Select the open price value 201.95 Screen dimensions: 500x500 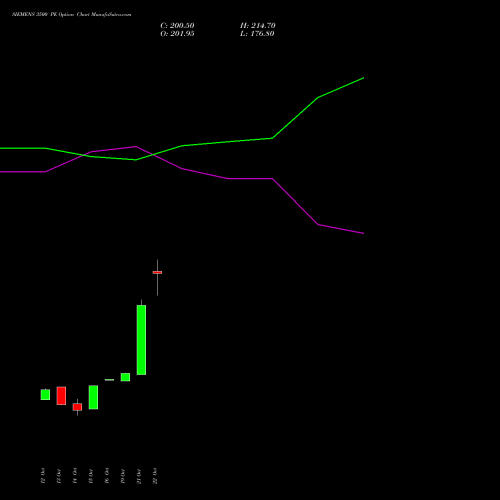(x=182, y=34)
